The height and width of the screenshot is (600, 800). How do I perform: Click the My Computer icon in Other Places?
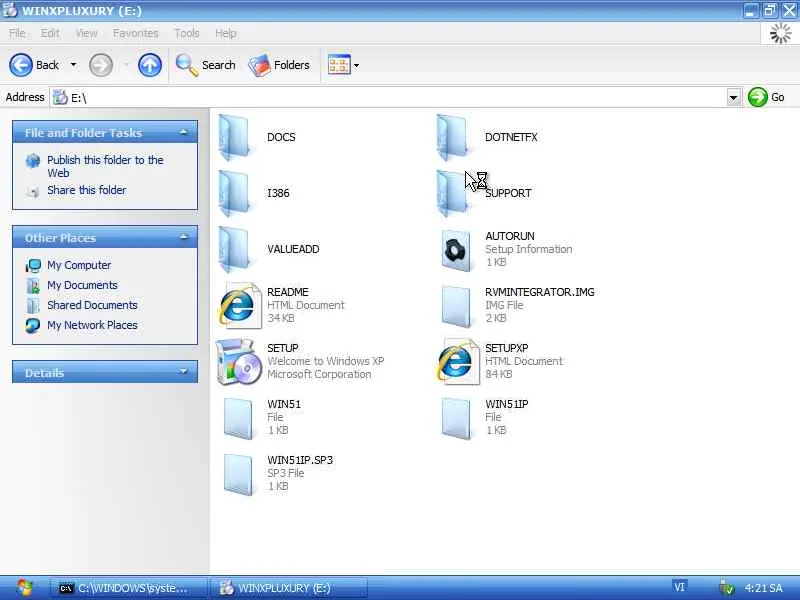(x=33, y=266)
